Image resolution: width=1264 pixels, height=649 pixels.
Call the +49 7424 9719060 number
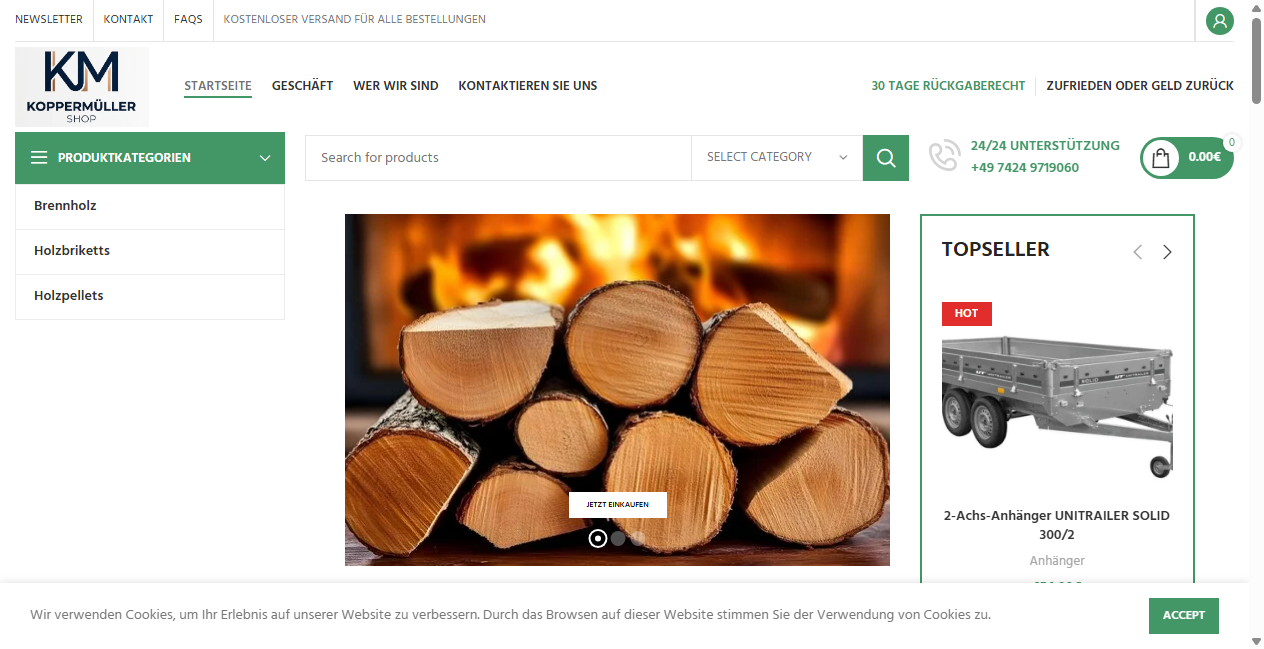click(x=1025, y=168)
